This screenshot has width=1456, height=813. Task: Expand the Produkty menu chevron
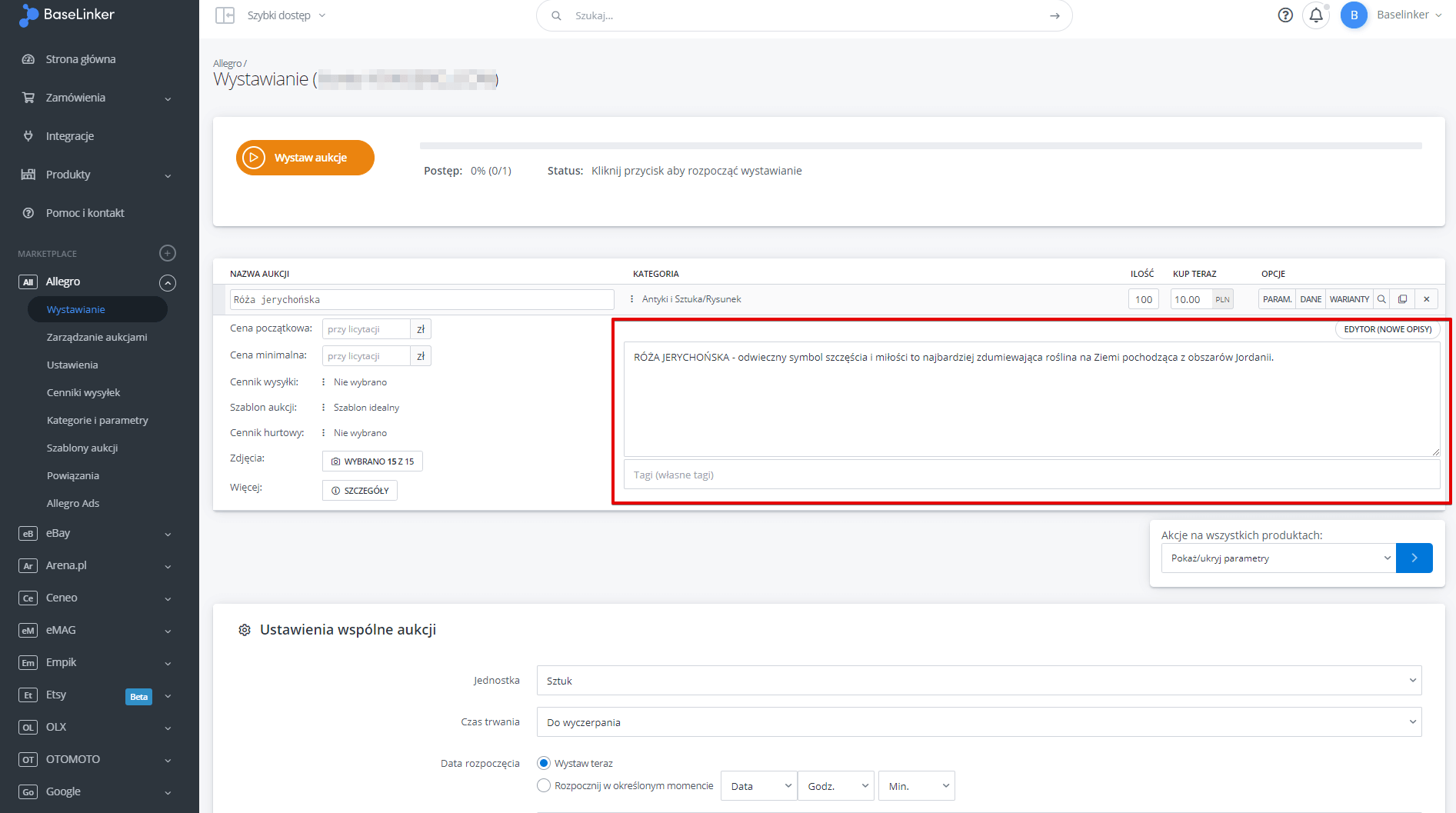click(x=168, y=175)
